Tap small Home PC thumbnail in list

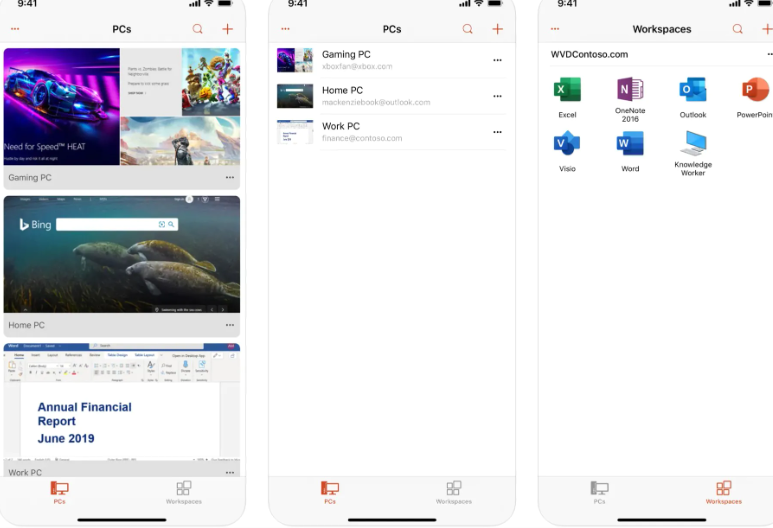pyautogui.click(x=295, y=96)
